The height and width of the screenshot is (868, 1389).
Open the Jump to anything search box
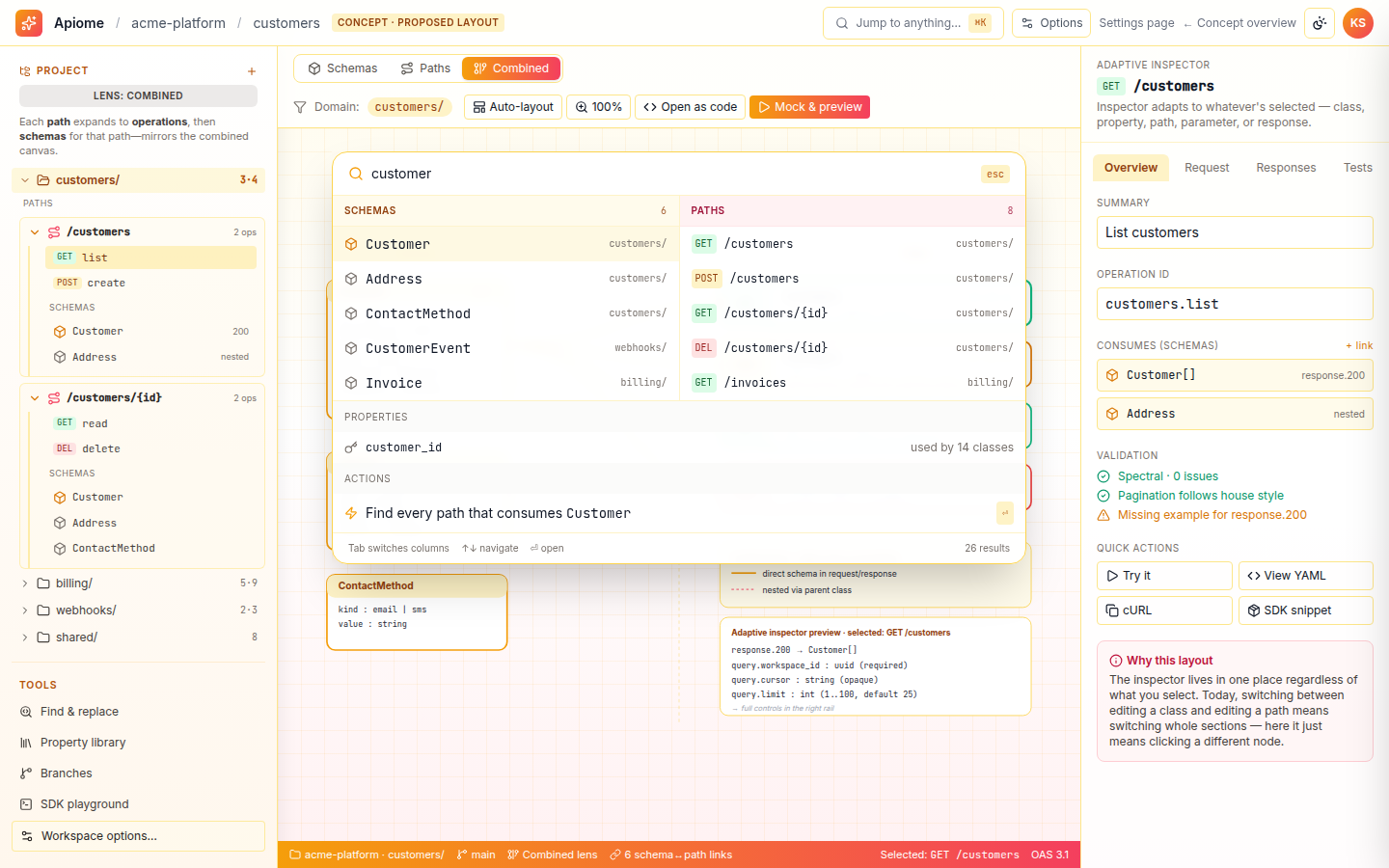click(912, 23)
